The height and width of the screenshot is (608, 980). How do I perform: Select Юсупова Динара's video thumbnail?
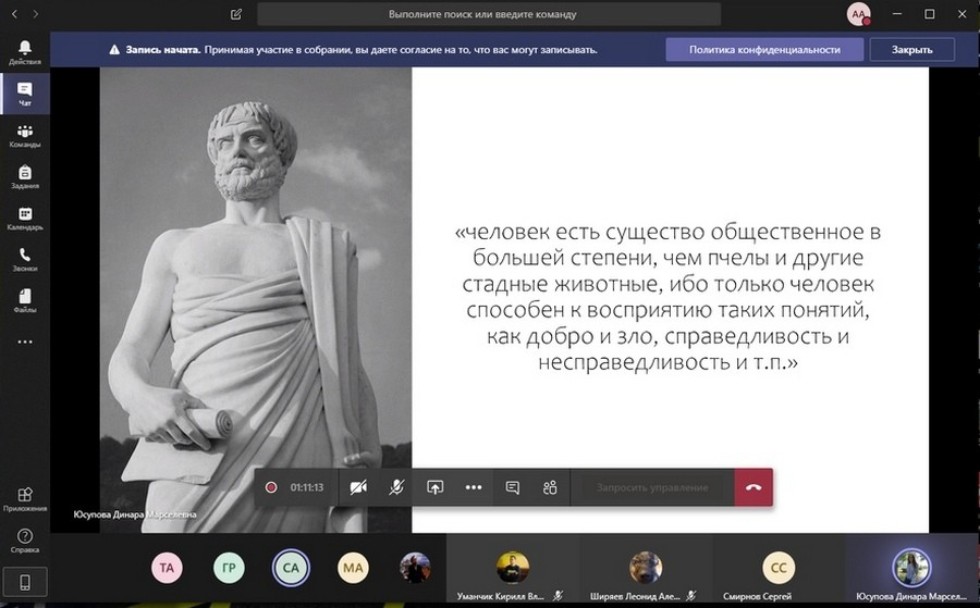911,568
